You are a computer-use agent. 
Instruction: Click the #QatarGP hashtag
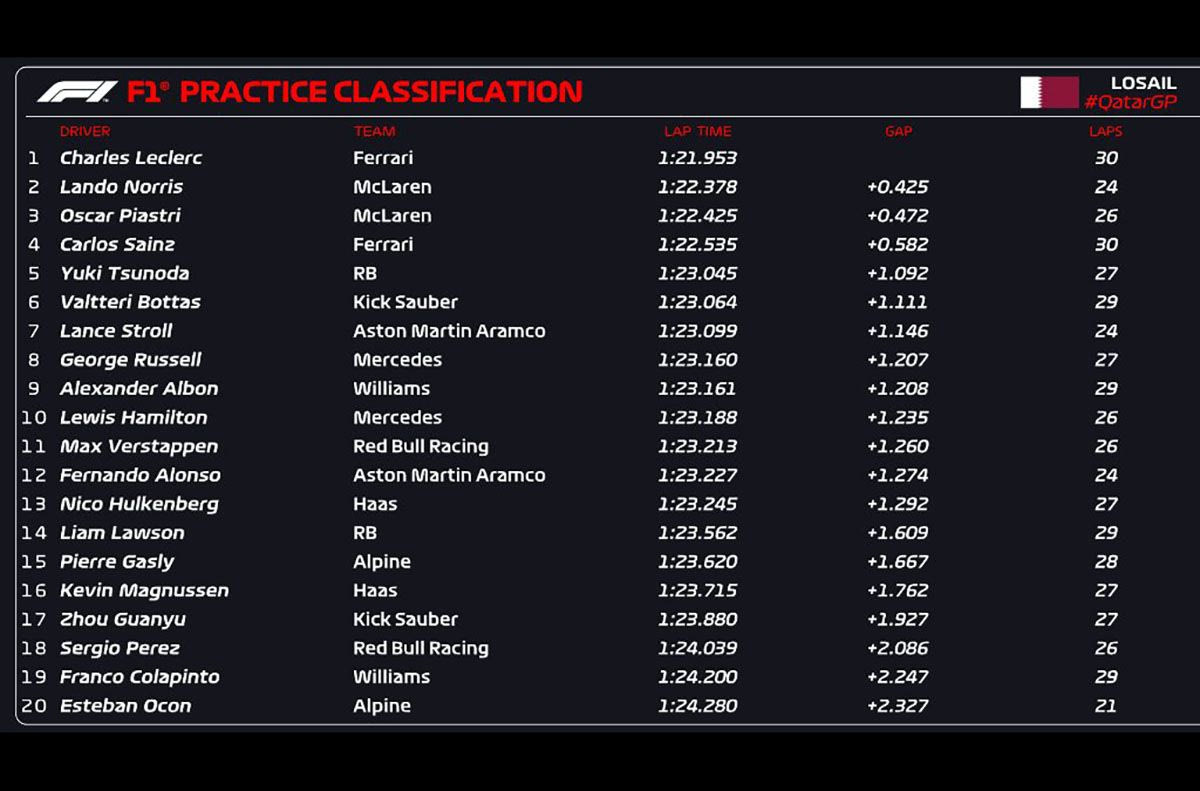(1130, 102)
